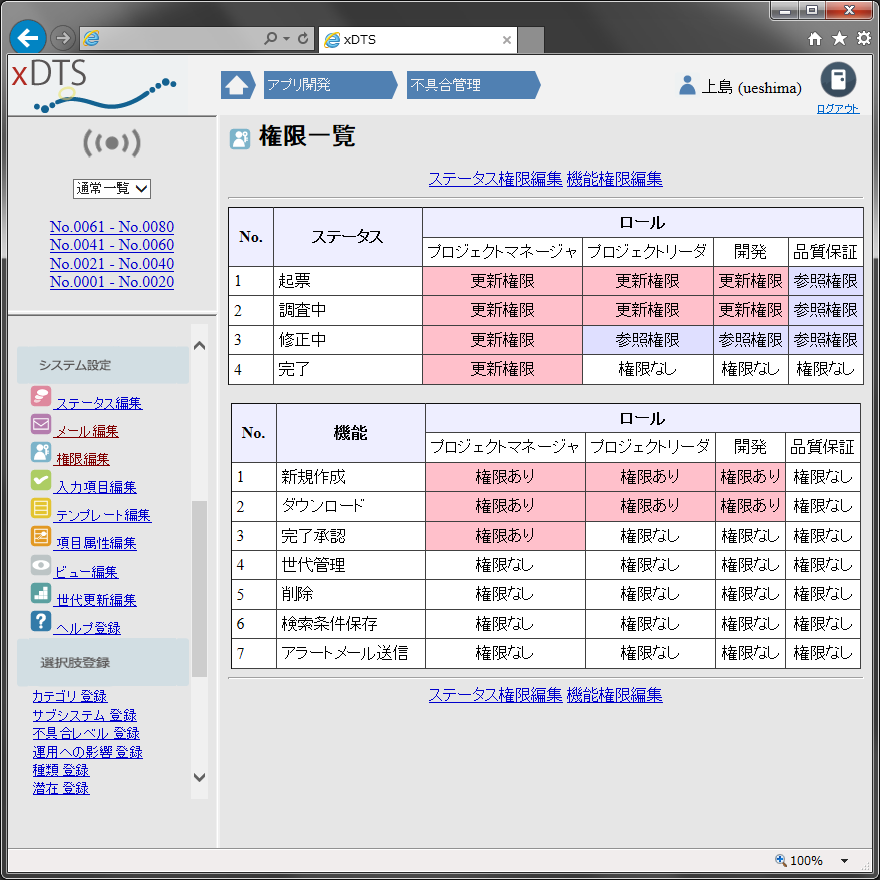Click the 項目属性編集 orange icon
Image resolution: width=880 pixels, height=880 pixels.
[41, 537]
